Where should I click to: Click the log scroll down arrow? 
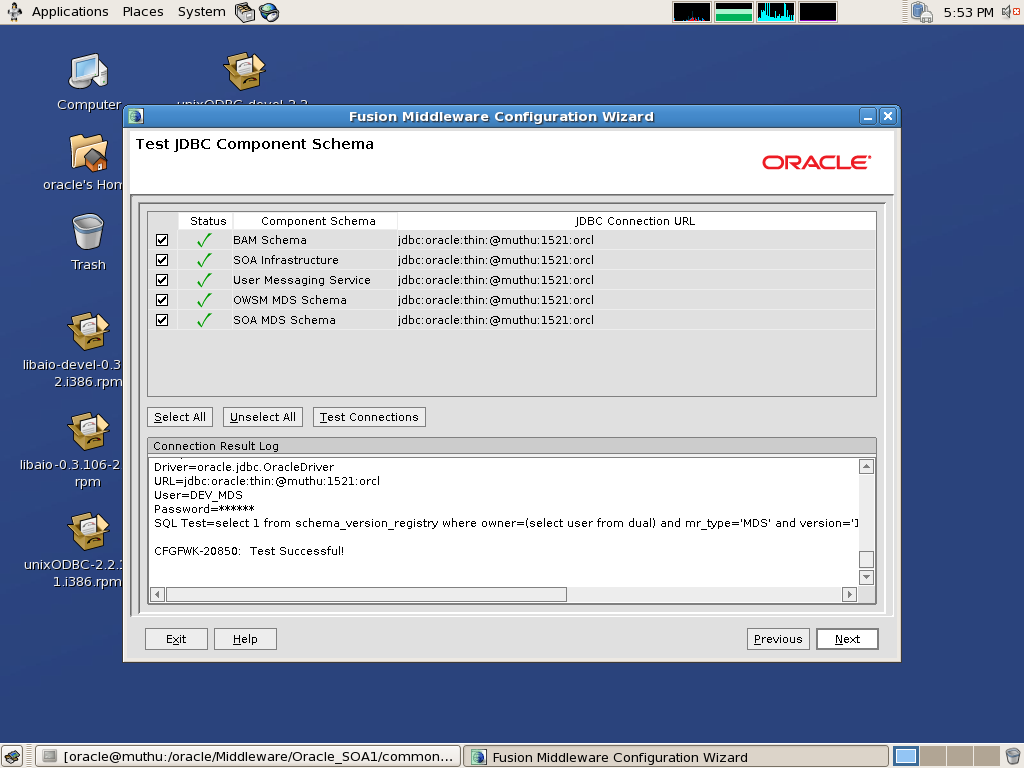point(866,577)
